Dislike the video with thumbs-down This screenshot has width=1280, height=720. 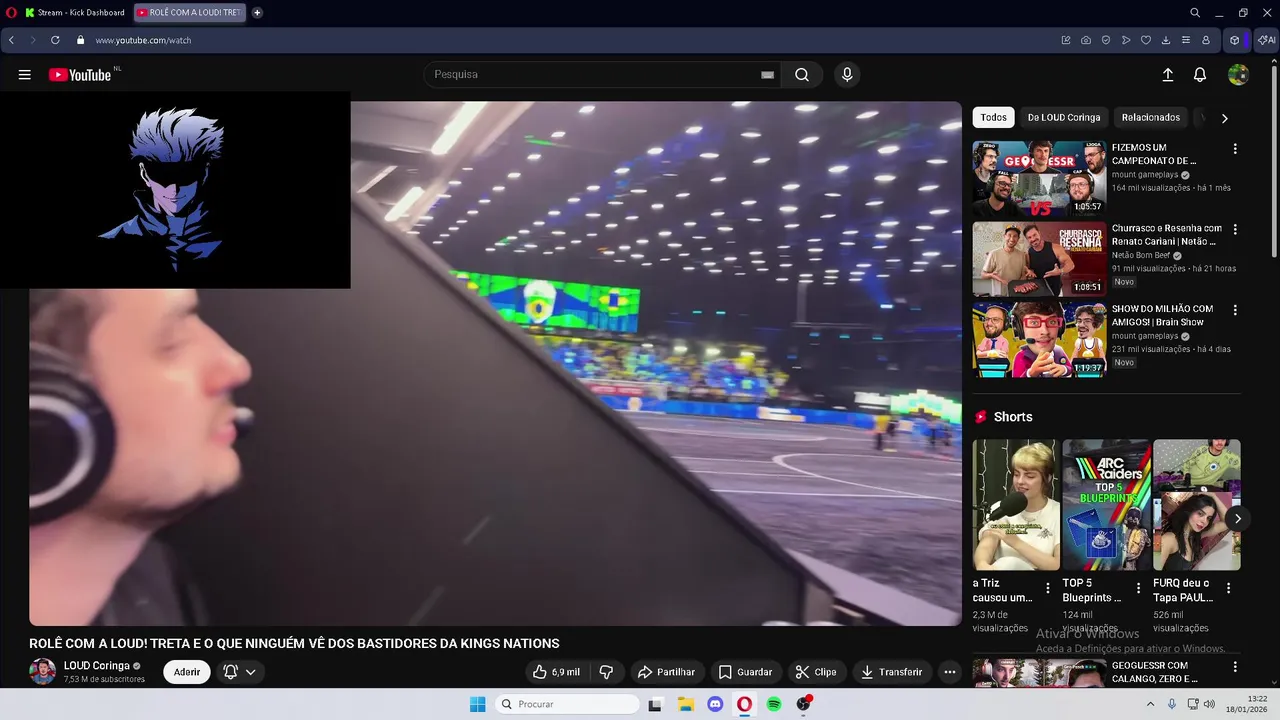(x=606, y=672)
